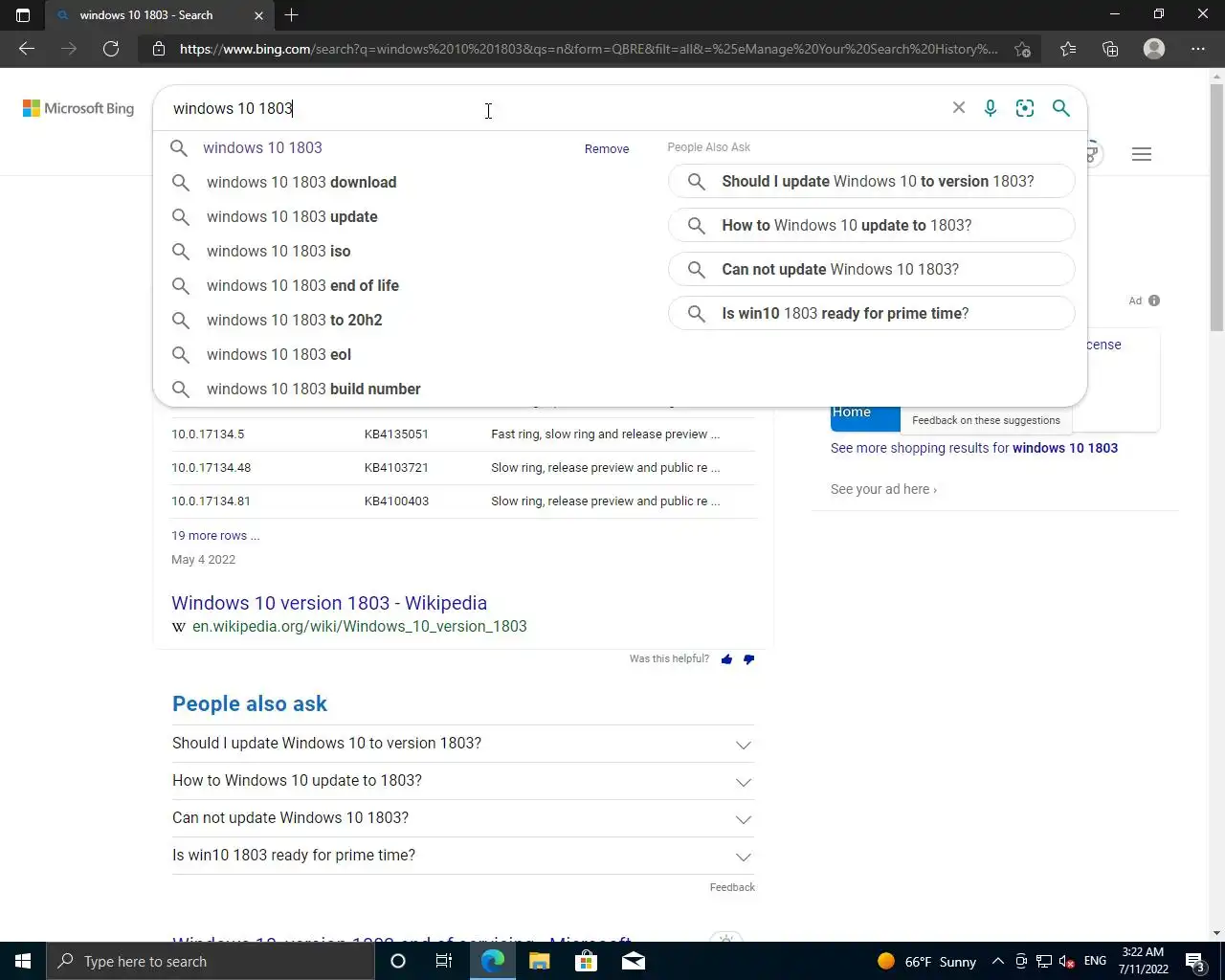1225x980 pixels.
Task: Open See your ad here link
Action: (883, 489)
